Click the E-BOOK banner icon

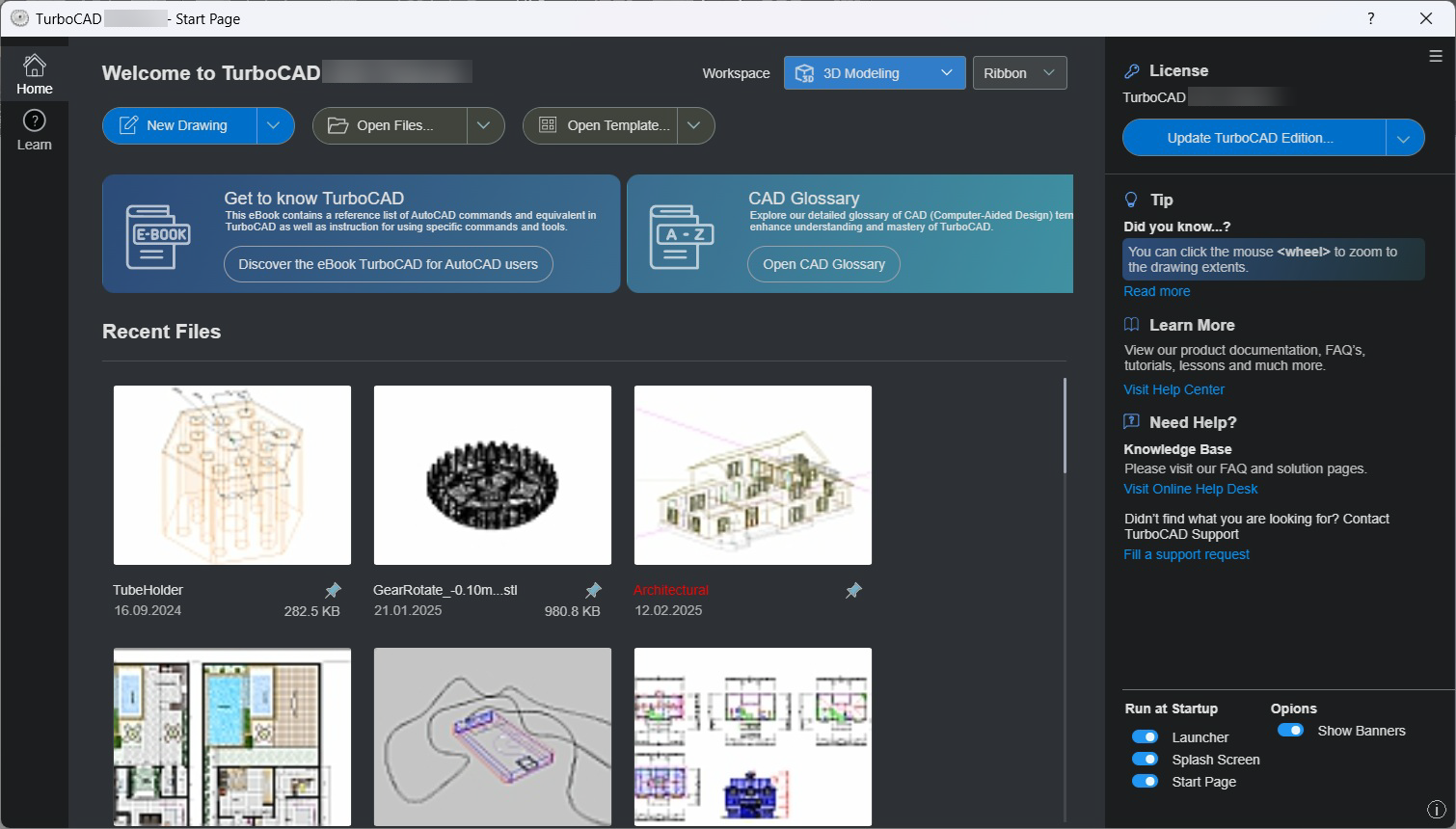click(x=158, y=236)
